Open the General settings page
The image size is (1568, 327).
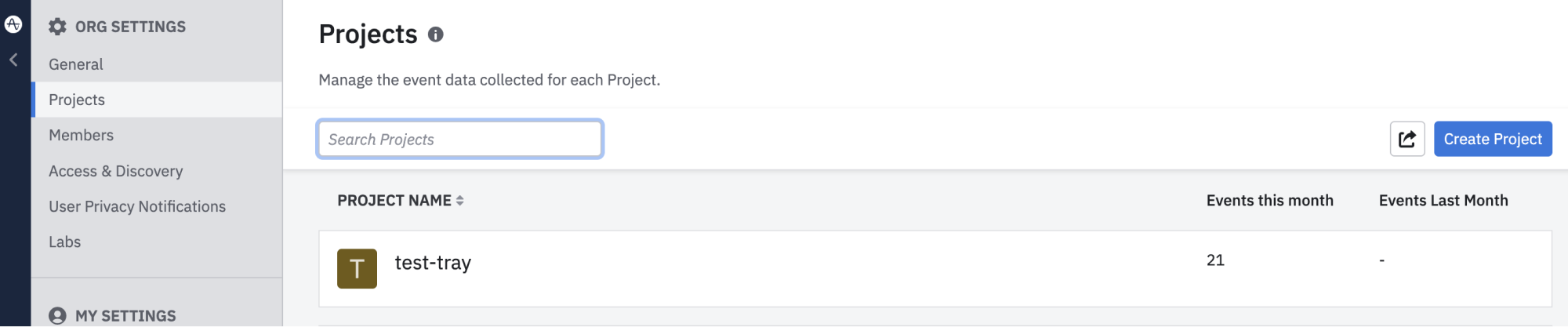(x=76, y=64)
